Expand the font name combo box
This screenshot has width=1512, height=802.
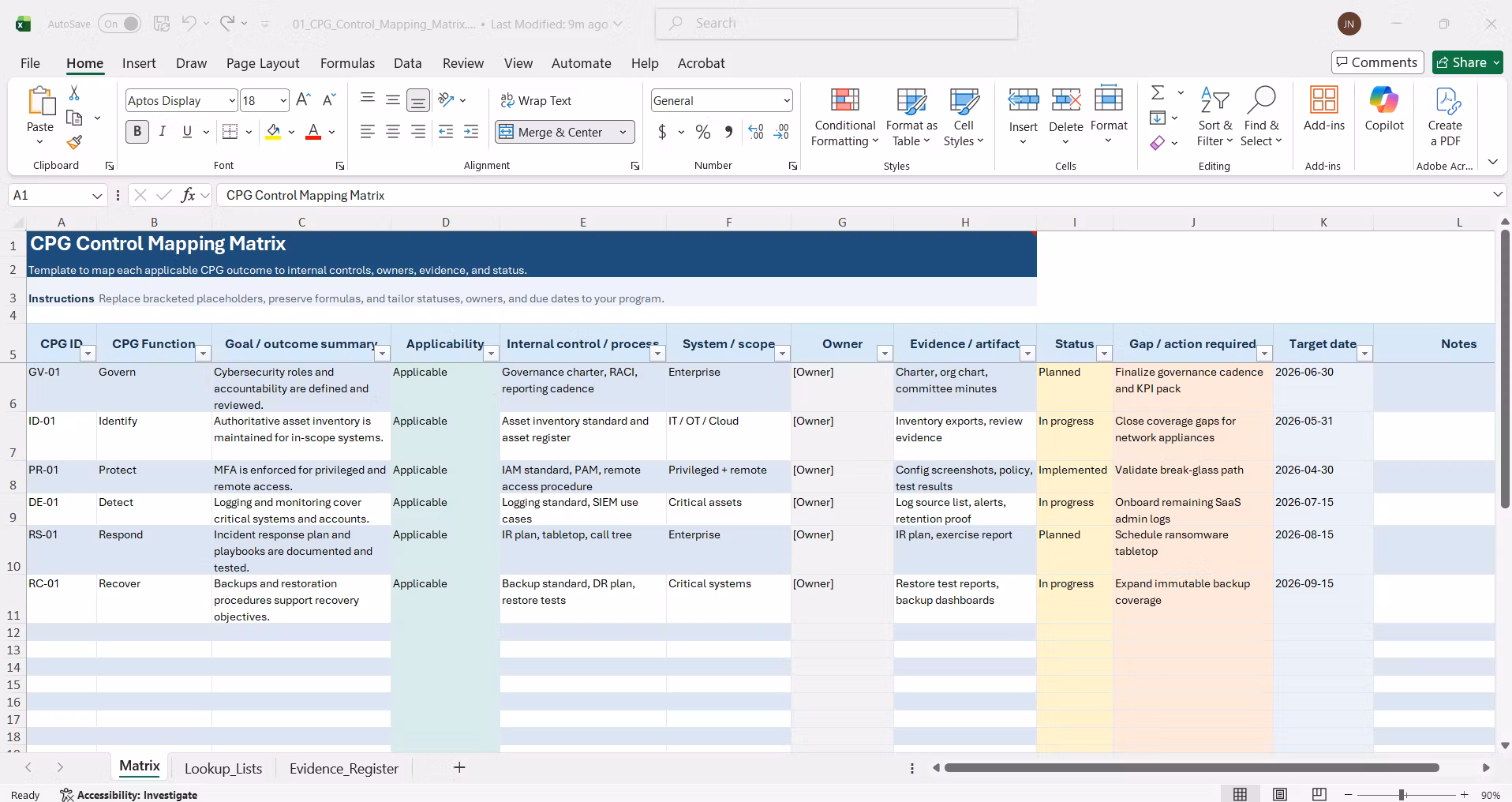pyautogui.click(x=232, y=100)
